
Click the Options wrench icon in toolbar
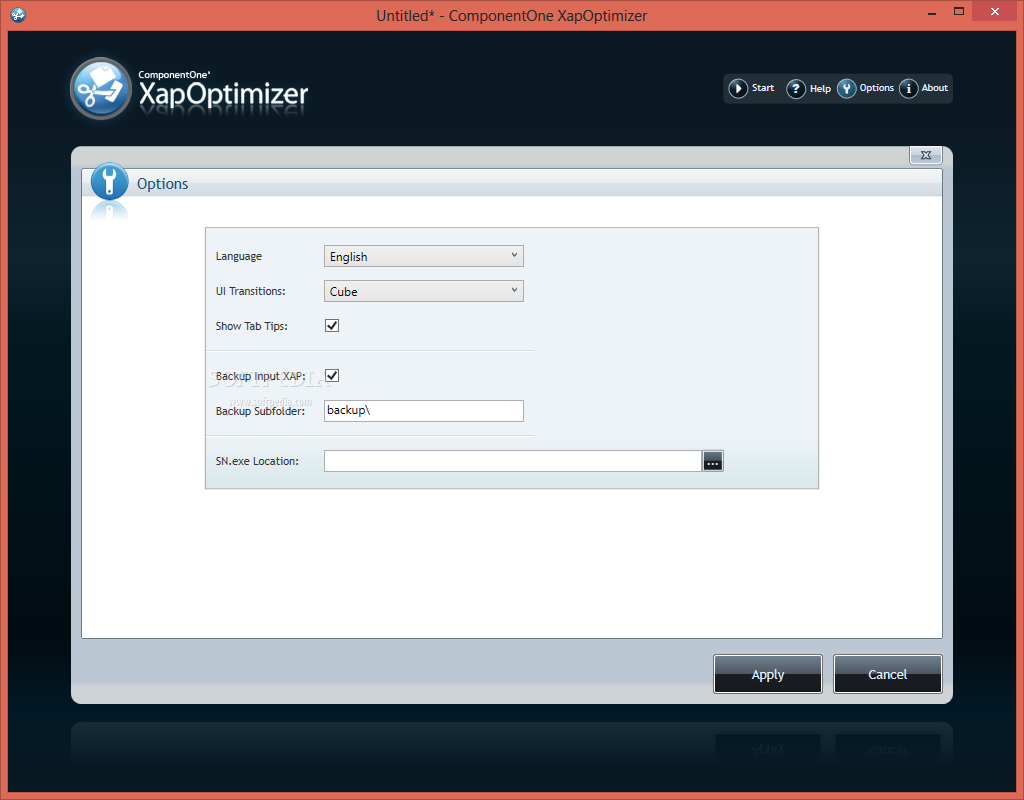(846, 88)
